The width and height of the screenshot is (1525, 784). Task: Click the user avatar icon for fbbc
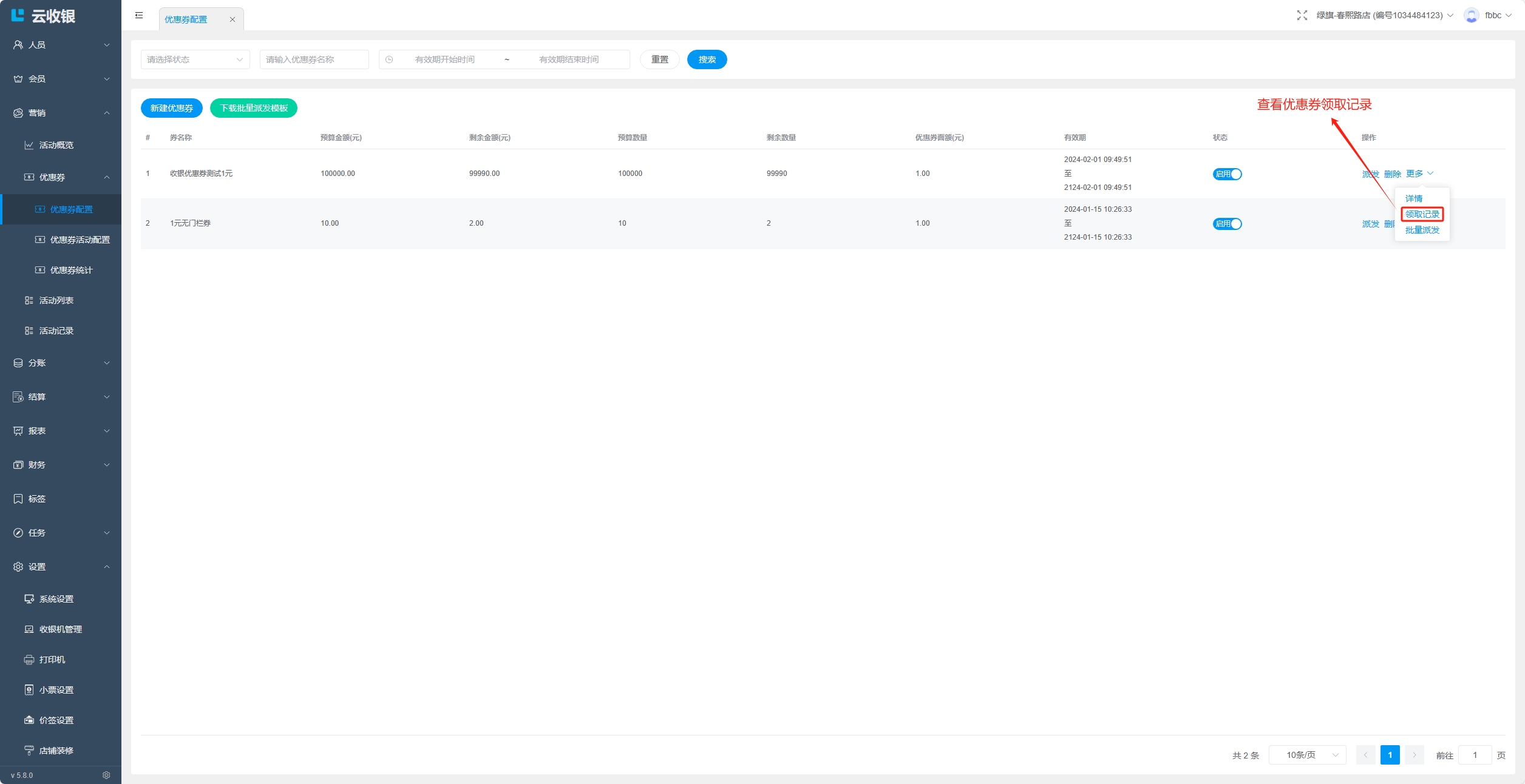pyautogui.click(x=1471, y=15)
